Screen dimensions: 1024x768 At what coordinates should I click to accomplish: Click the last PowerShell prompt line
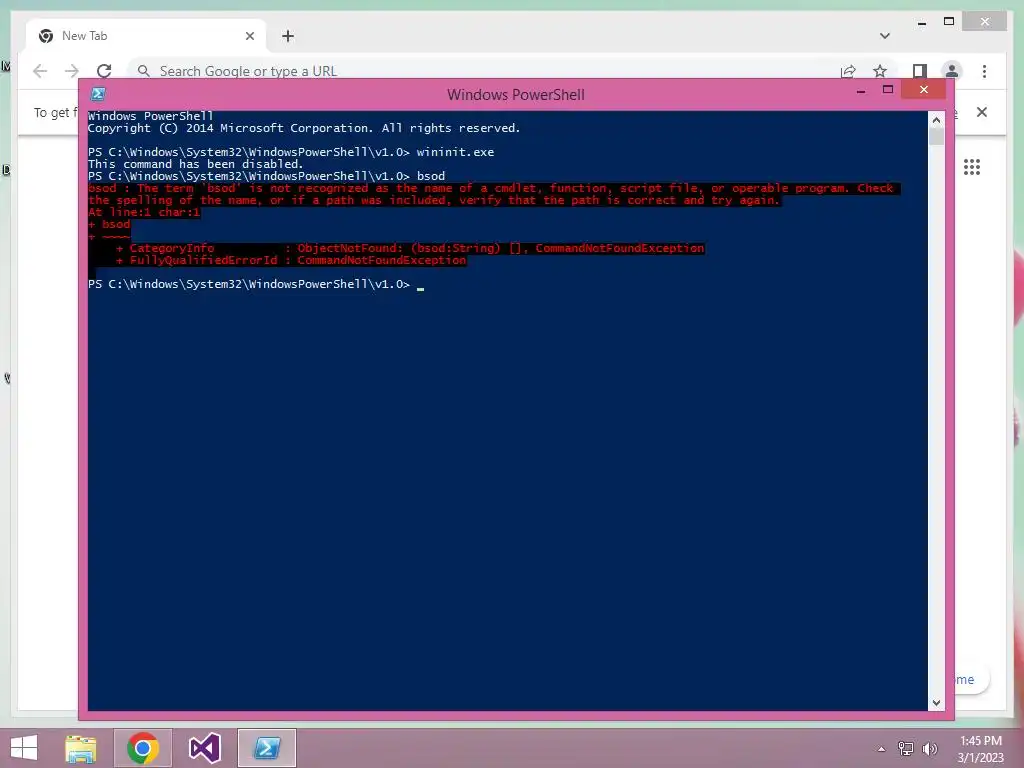pyautogui.click(x=256, y=284)
